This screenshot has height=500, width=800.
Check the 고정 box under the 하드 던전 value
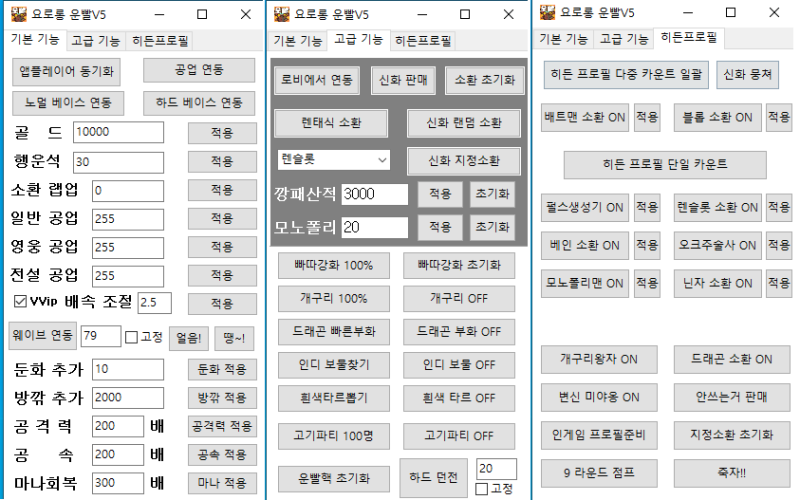[482, 488]
